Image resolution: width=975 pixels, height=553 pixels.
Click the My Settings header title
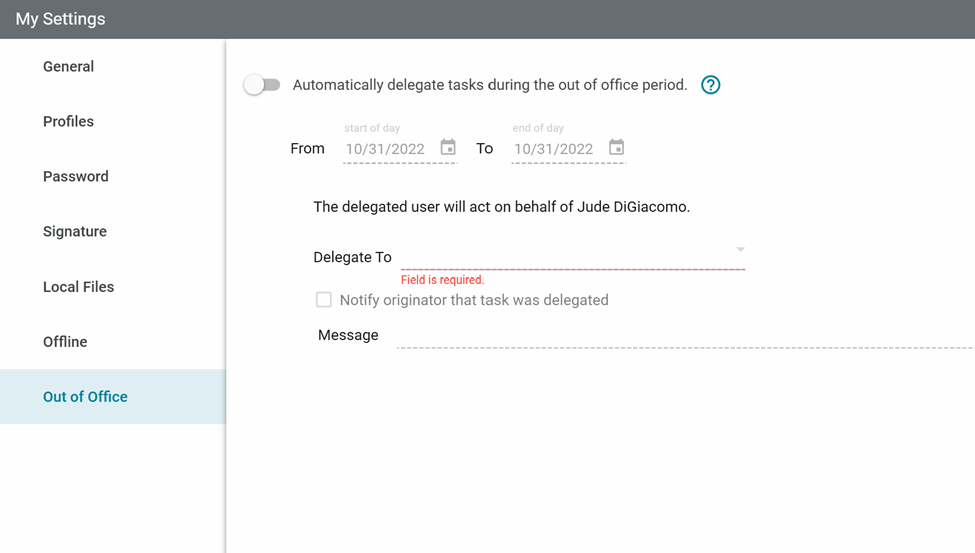pos(60,19)
